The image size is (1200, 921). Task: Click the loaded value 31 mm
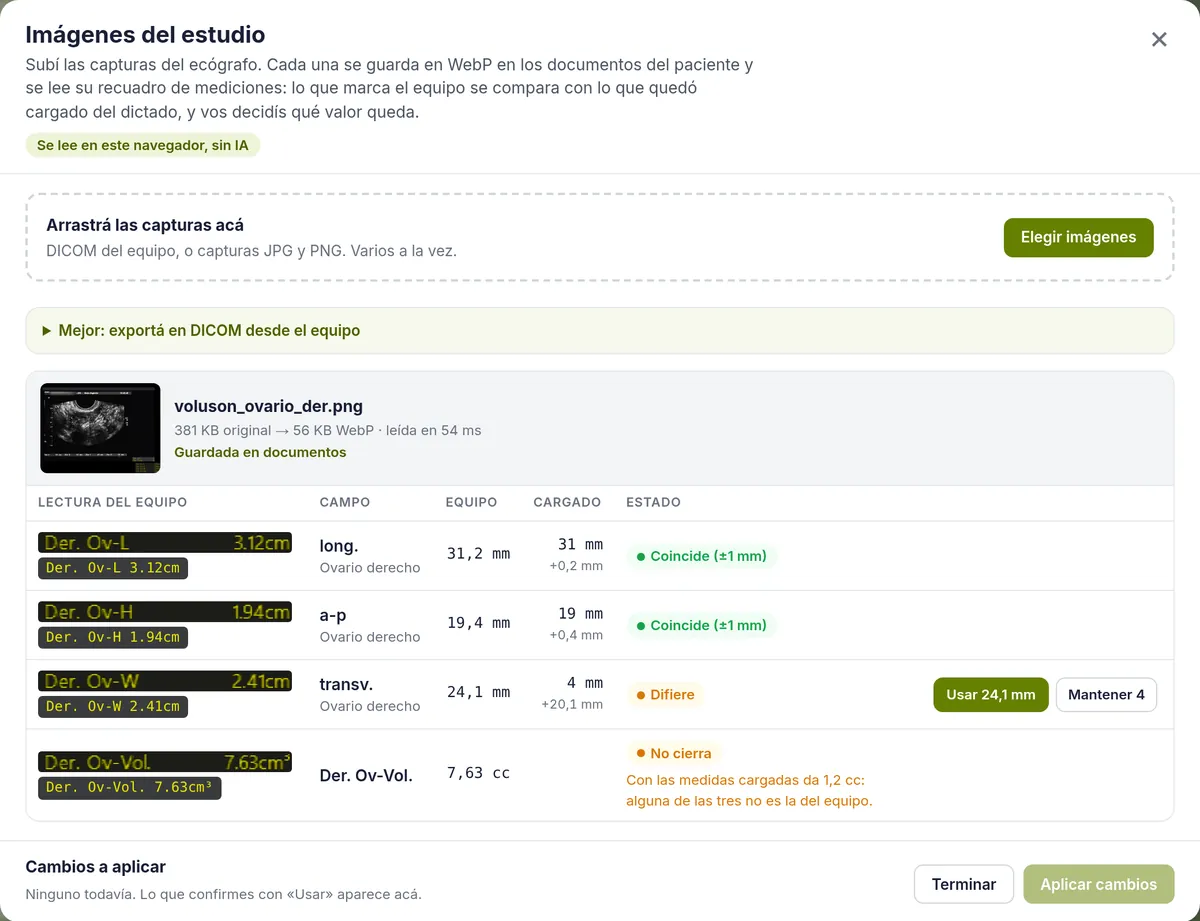(580, 545)
